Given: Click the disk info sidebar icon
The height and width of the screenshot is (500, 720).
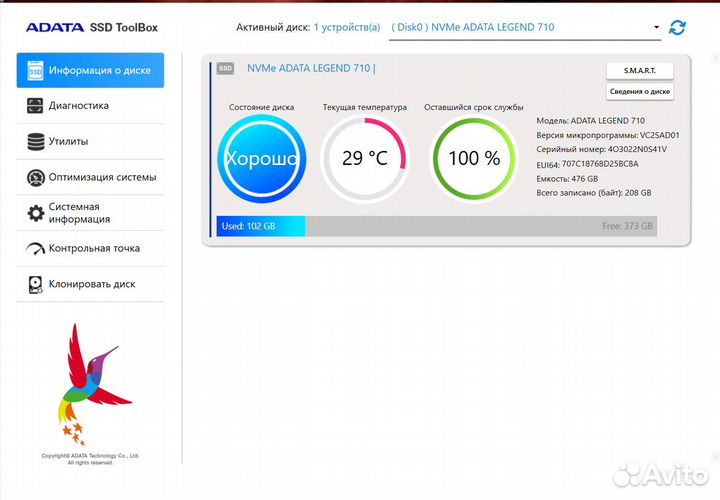Looking at the screenshot, I should [x=36, y=70].
